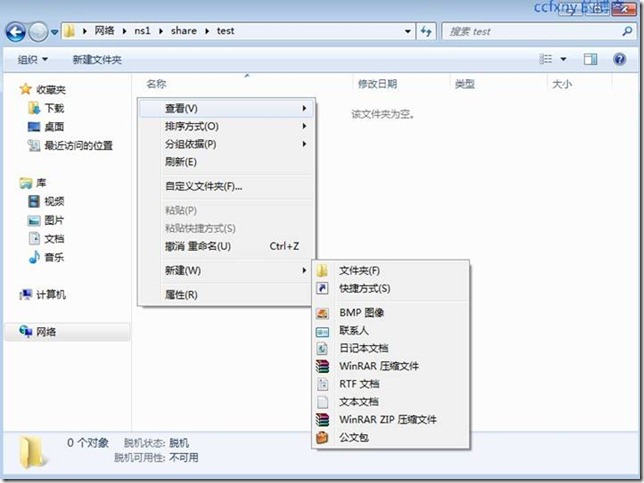644x483 pixels.
Task: Click the Forward navigation arrow button
Action: point(39,32)
